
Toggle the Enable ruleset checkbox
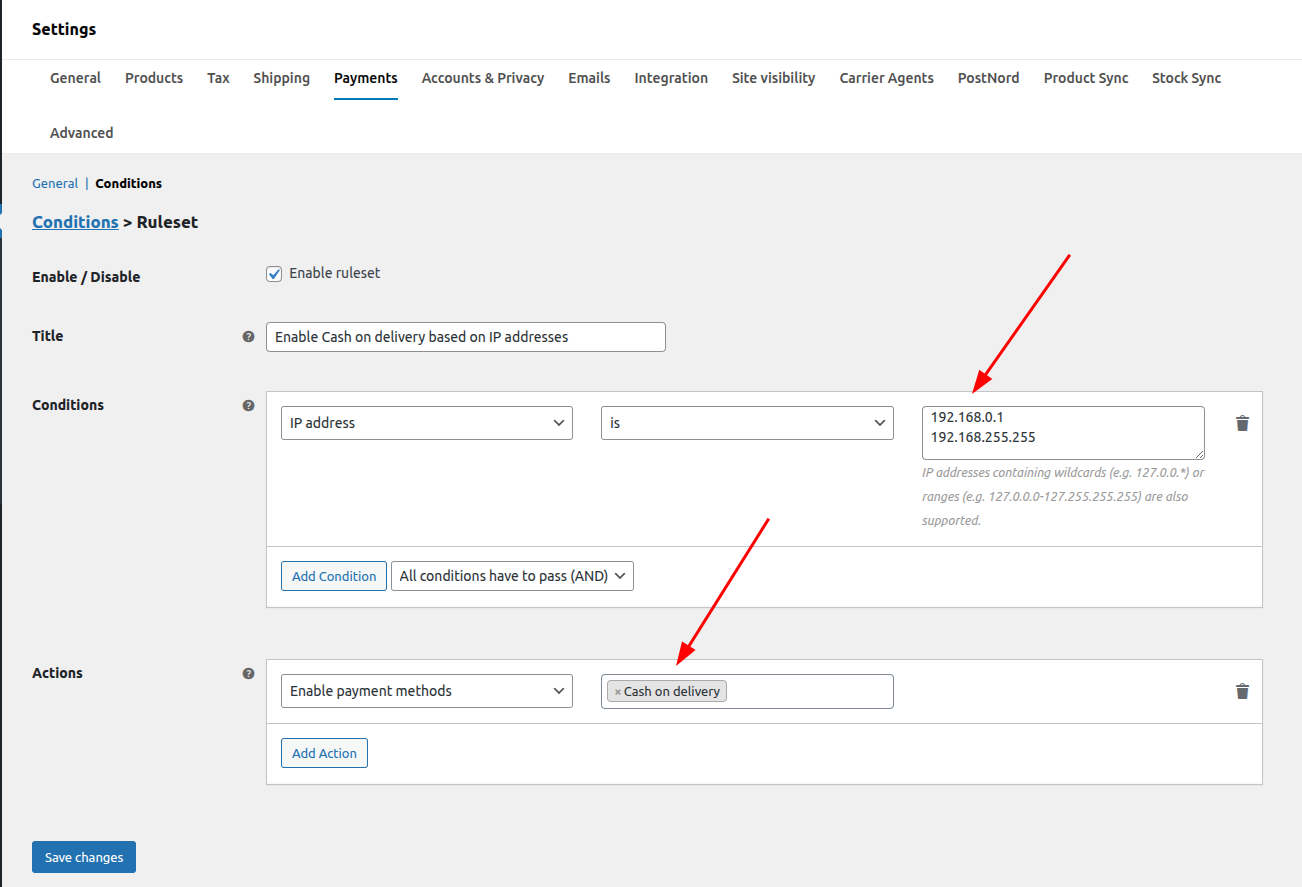[274, 274]
